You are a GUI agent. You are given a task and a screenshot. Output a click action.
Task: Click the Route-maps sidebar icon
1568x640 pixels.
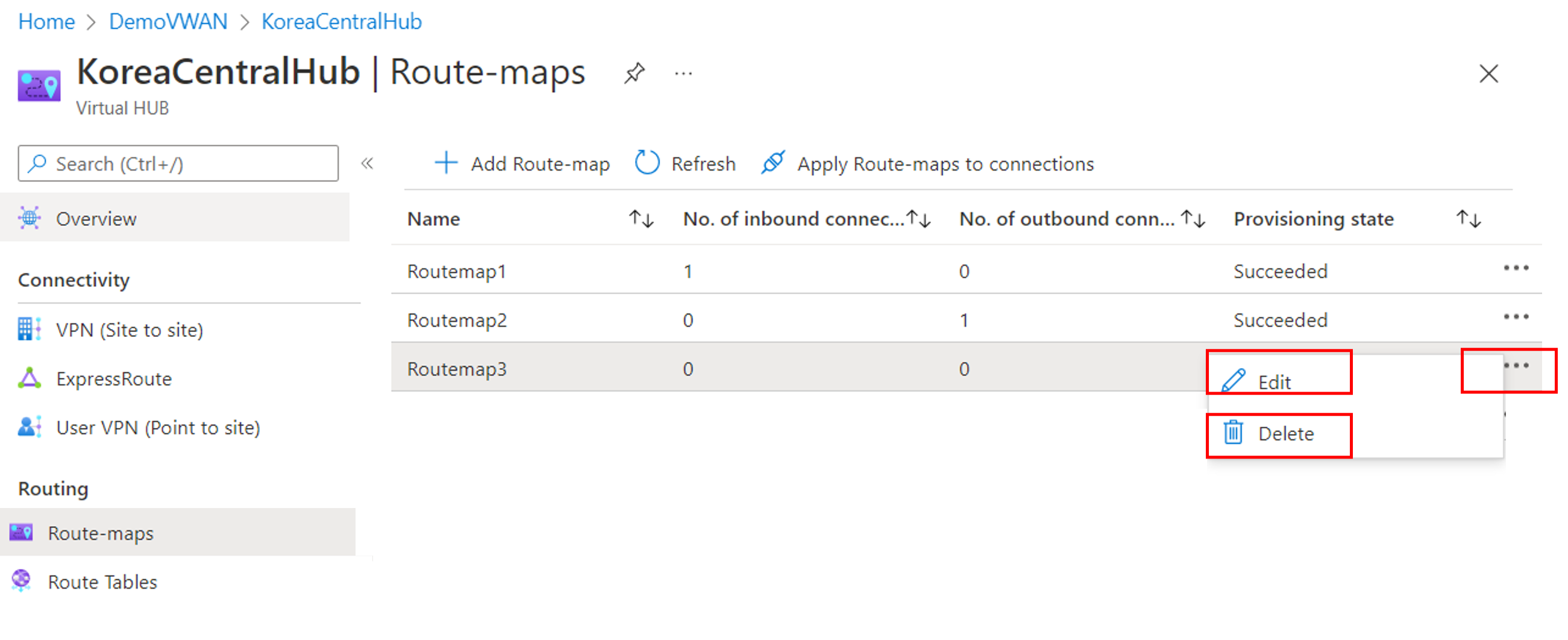tap(21, 532)
